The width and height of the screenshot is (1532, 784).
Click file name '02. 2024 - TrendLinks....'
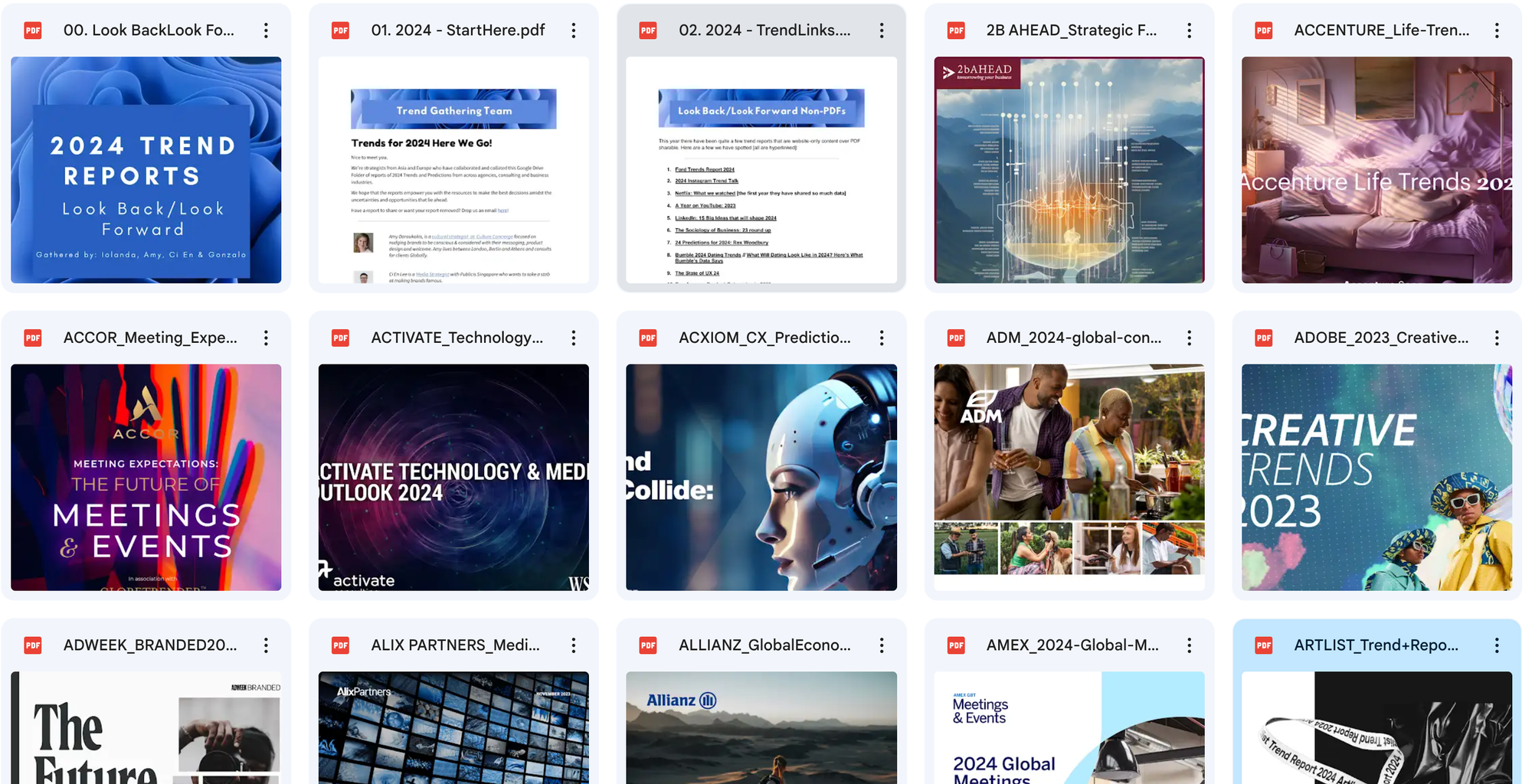point(764,31)
